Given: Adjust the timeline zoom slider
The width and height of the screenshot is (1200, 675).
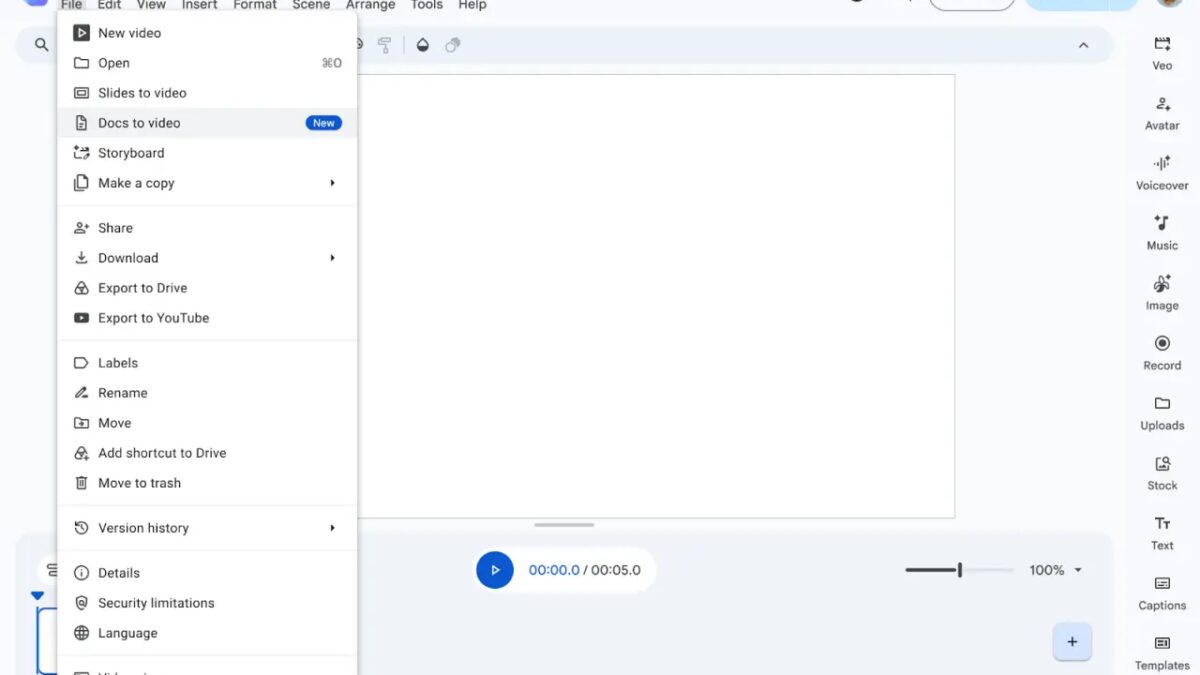Looking at the screenshot, I should click(959, 570).
